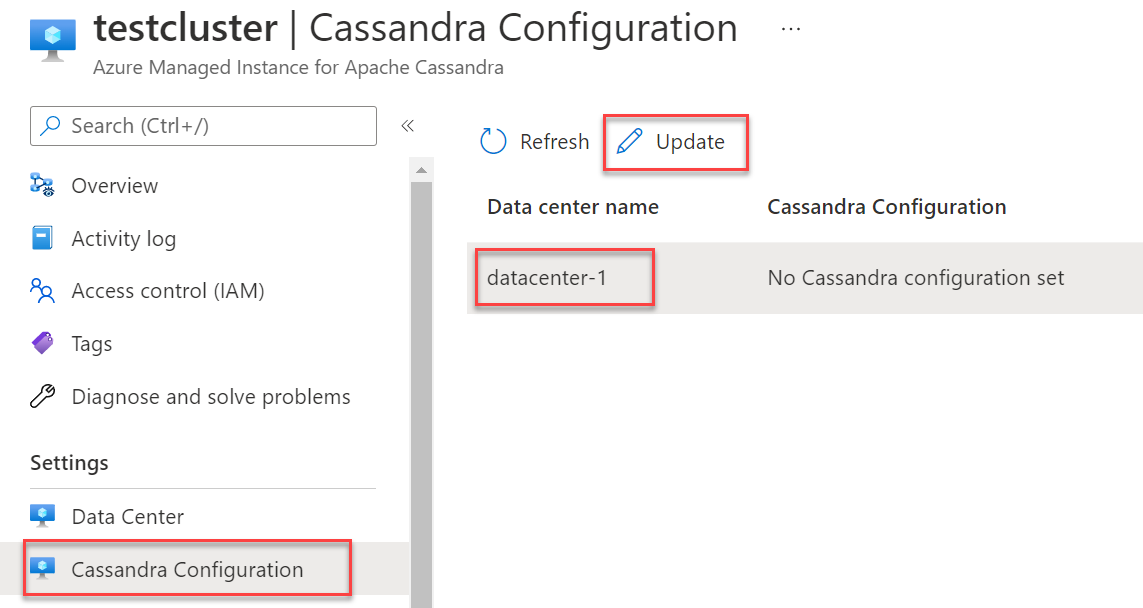
Task: Click the Cassandra Configuration sidebar icon
Action: pyautogui.click(x=42, y=570)
